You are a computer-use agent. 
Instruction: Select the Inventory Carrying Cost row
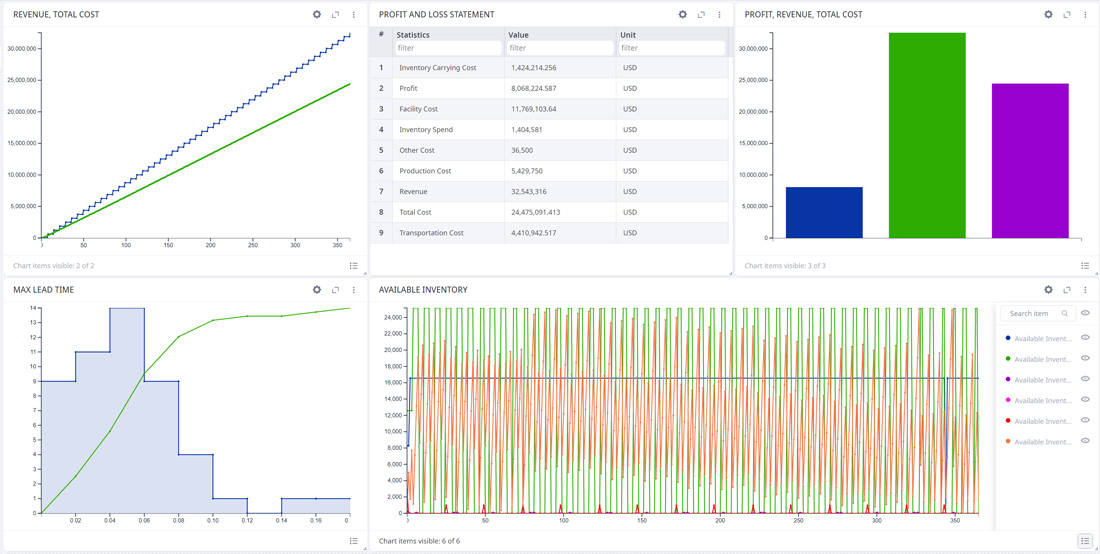549,68
